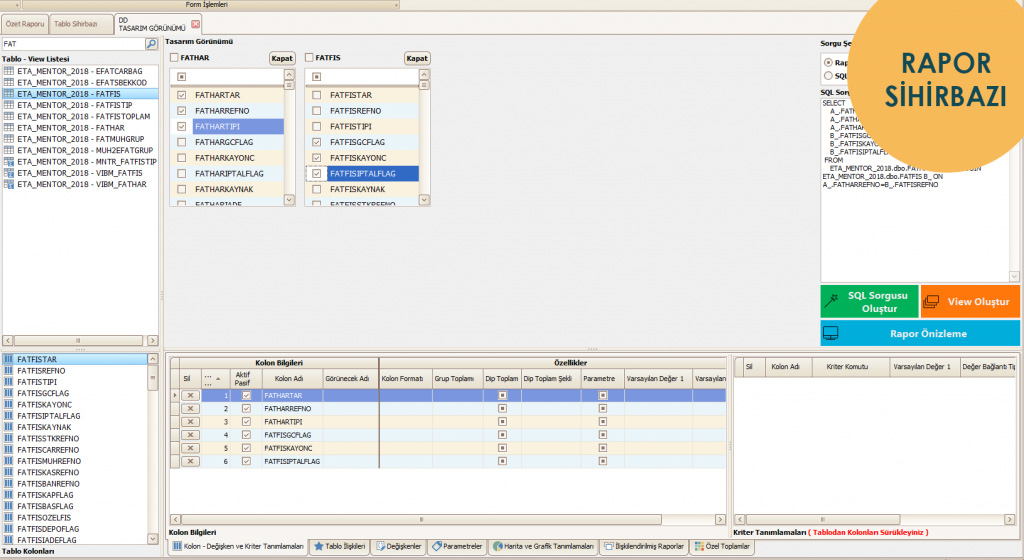Click the SQL Sorgusu Oluştur button
Image resolution: width=1024 pixels, height=560 pixels.
(869, 302)
